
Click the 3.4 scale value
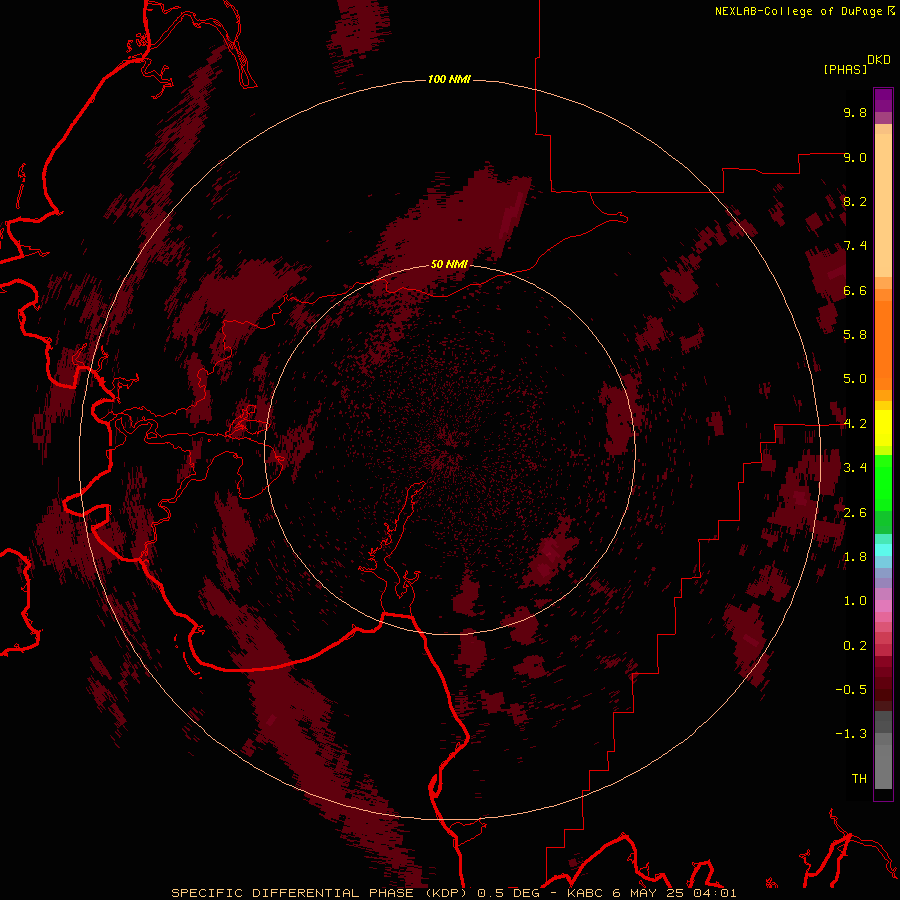click(x=855, y=468)
